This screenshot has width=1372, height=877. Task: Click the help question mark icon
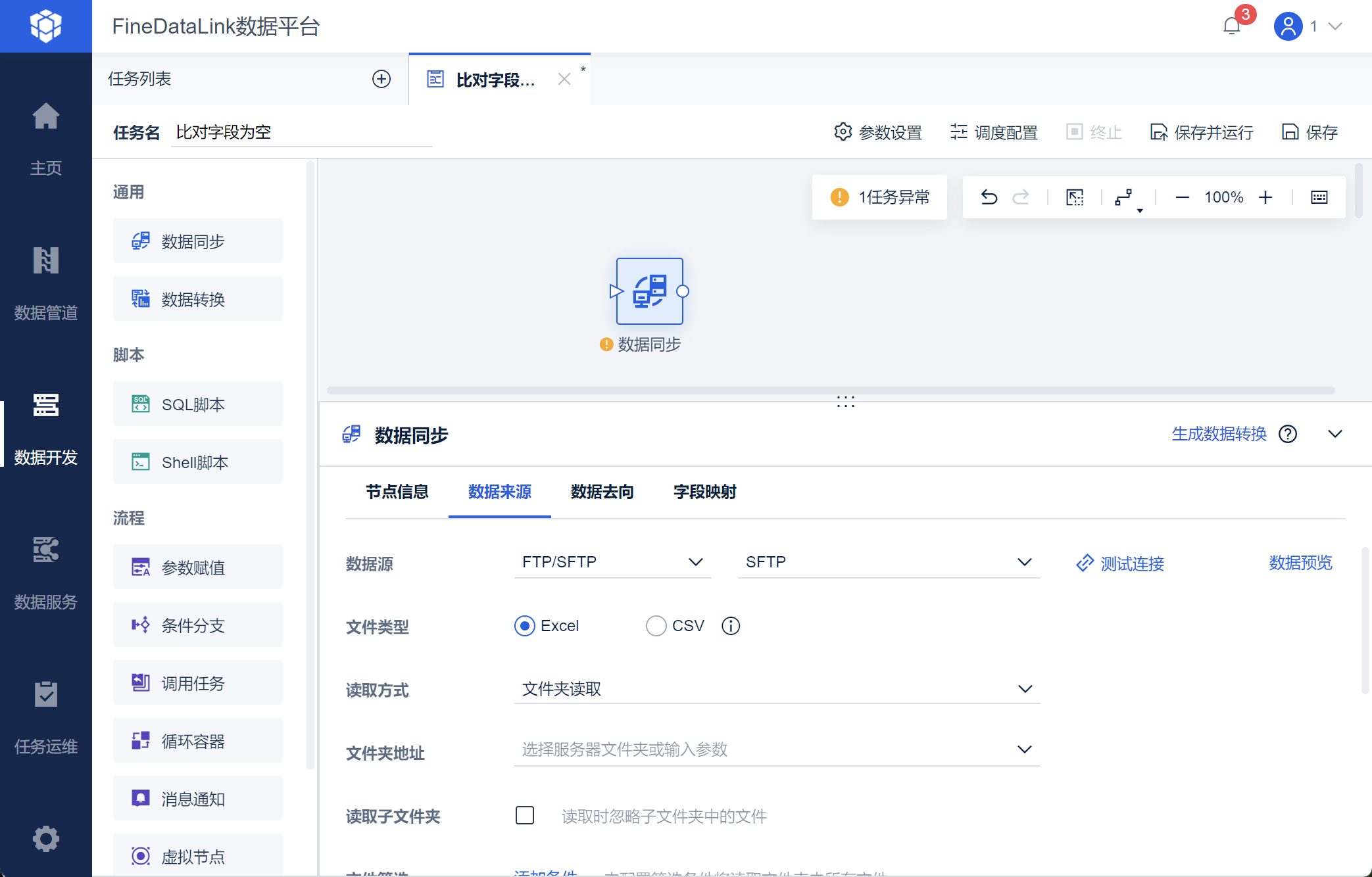click(1288, 434)
